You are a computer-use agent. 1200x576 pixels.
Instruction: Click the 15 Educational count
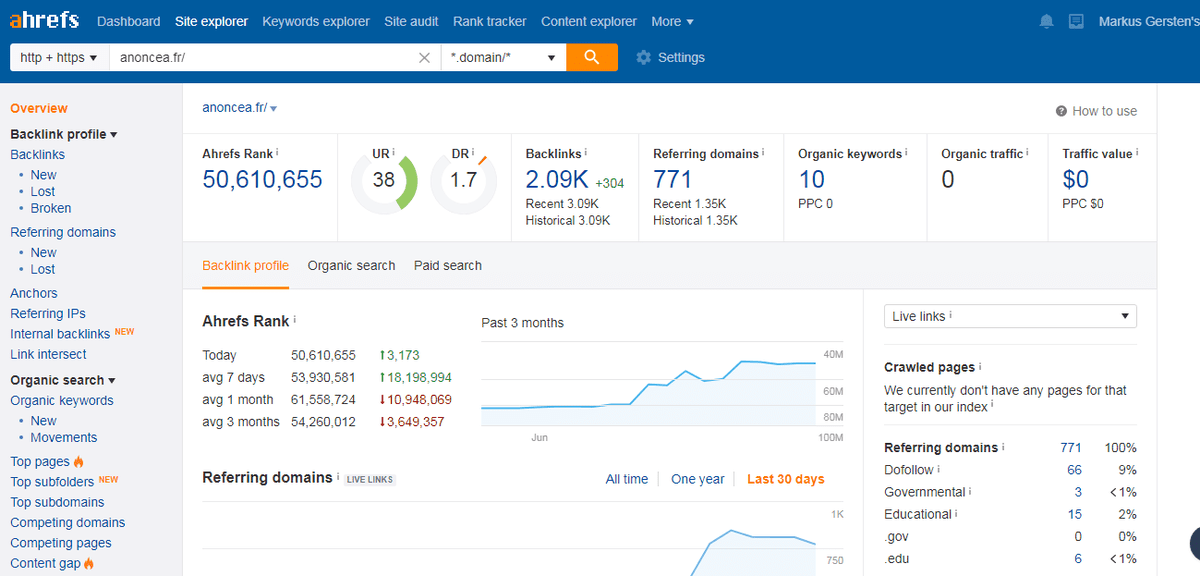point(1074,514)
